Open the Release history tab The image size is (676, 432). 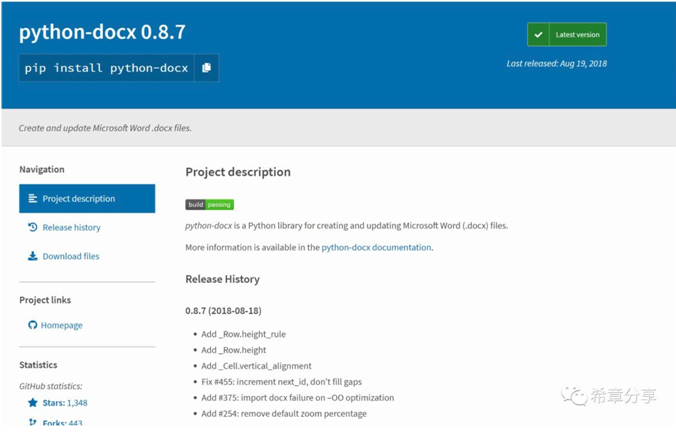72,227
